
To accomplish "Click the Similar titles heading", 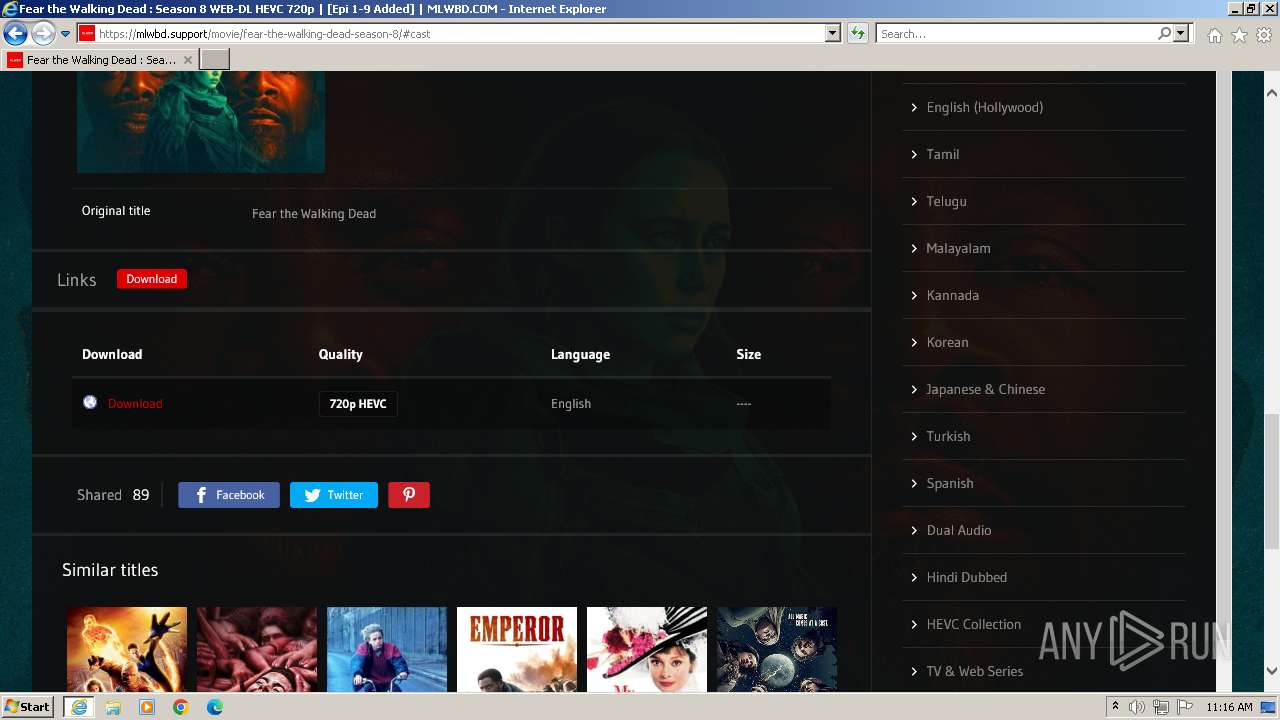I will [110, 570].
